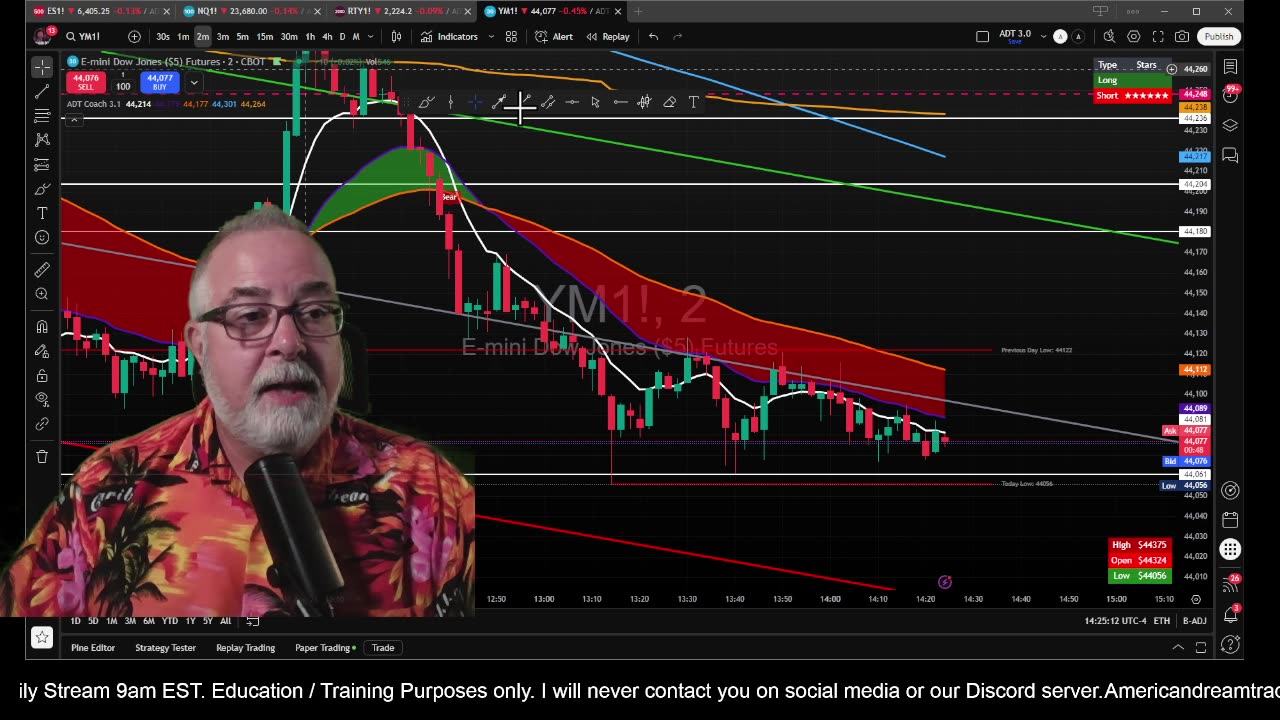Click the star favorites button at bottom left
Viewport: 1280px width, 720px height.
(x=42, y=637)
